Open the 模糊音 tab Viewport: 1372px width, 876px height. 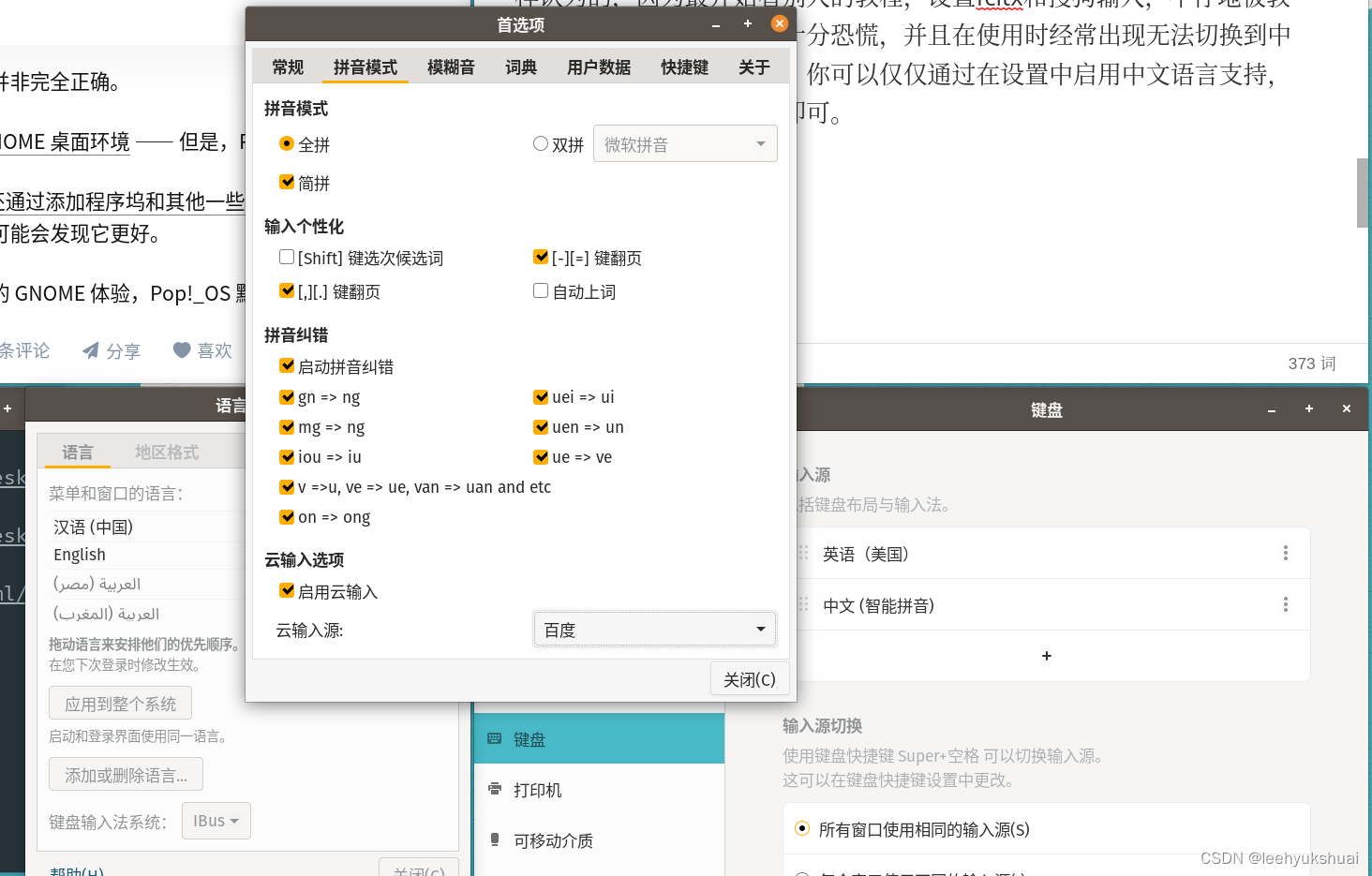[451, 67]
